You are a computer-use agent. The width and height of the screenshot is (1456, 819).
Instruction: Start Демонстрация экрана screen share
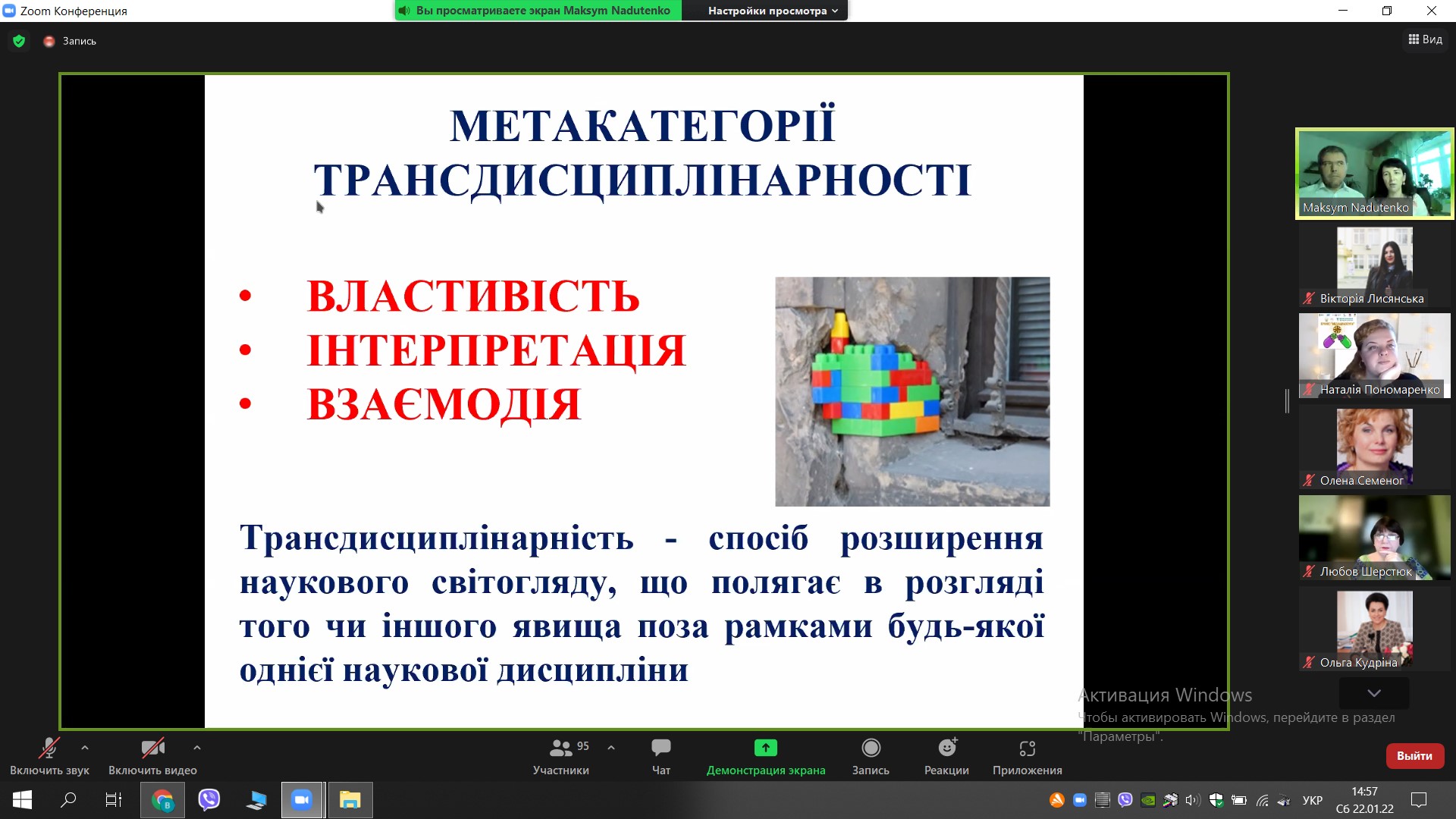point(766,756)
